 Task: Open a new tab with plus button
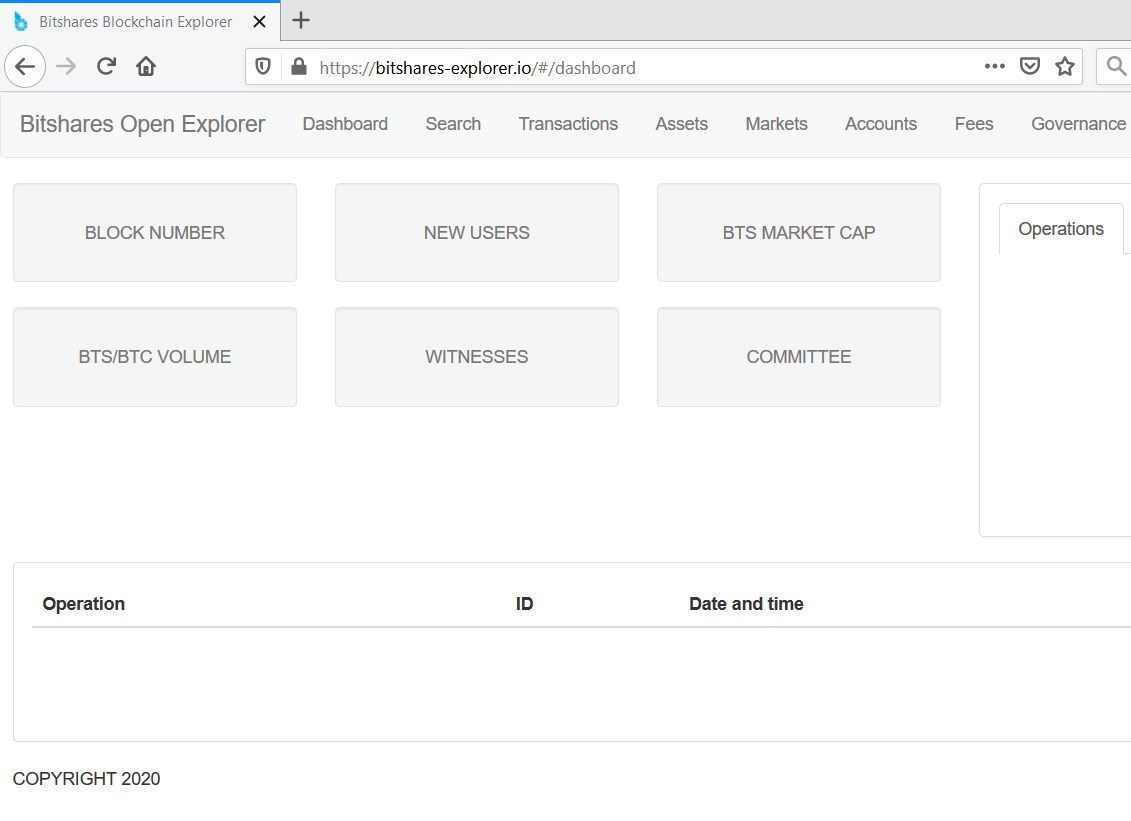click(x=301, y=20)
